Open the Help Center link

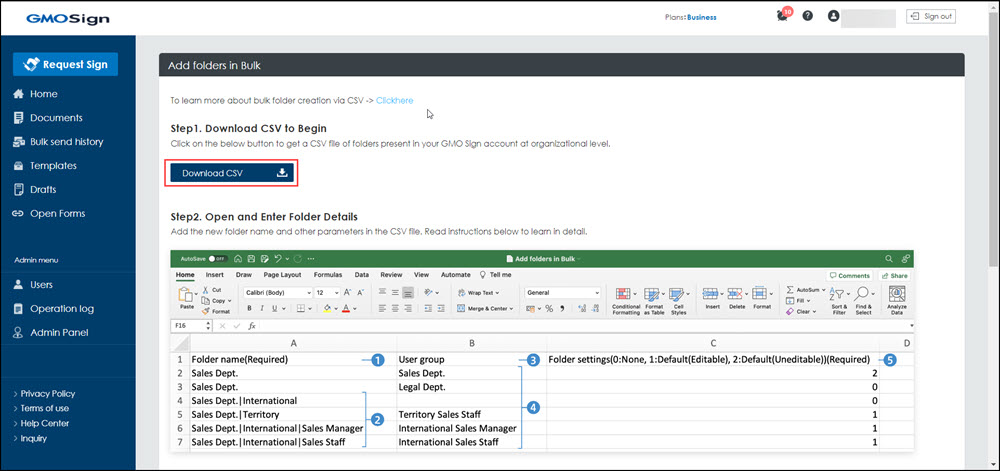coord(45,423)
